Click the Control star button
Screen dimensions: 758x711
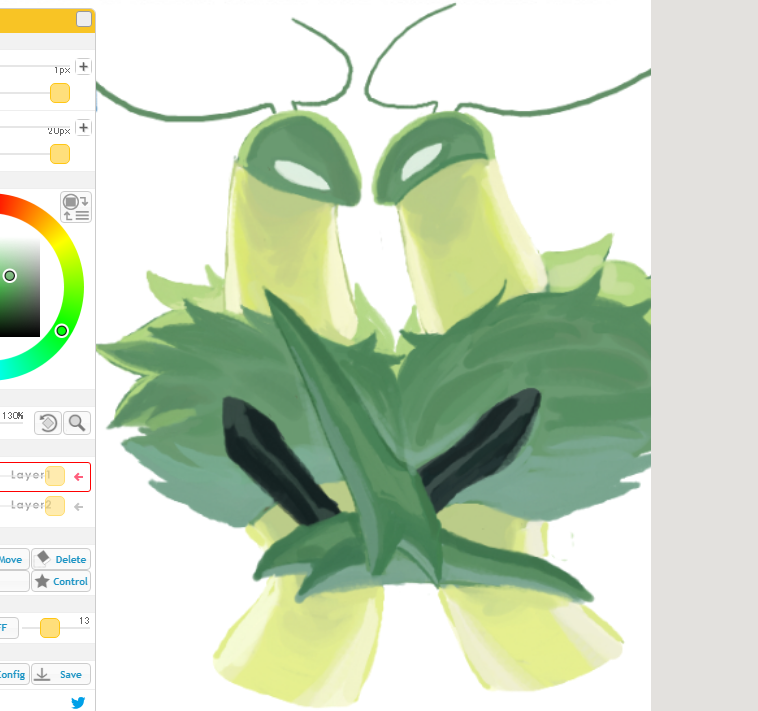click(61, 581)
